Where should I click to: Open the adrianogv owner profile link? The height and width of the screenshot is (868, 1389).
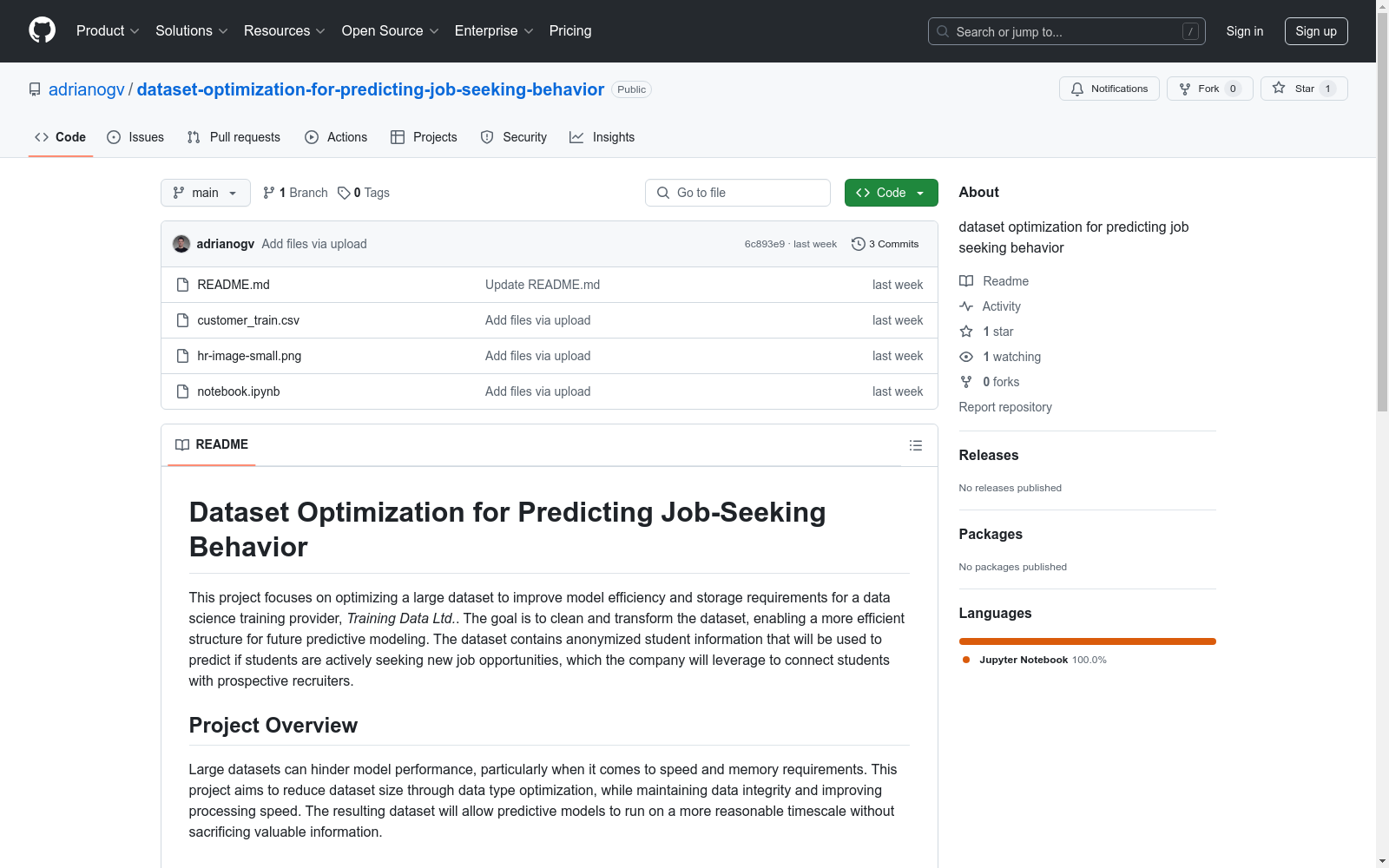tap(87, 89)
